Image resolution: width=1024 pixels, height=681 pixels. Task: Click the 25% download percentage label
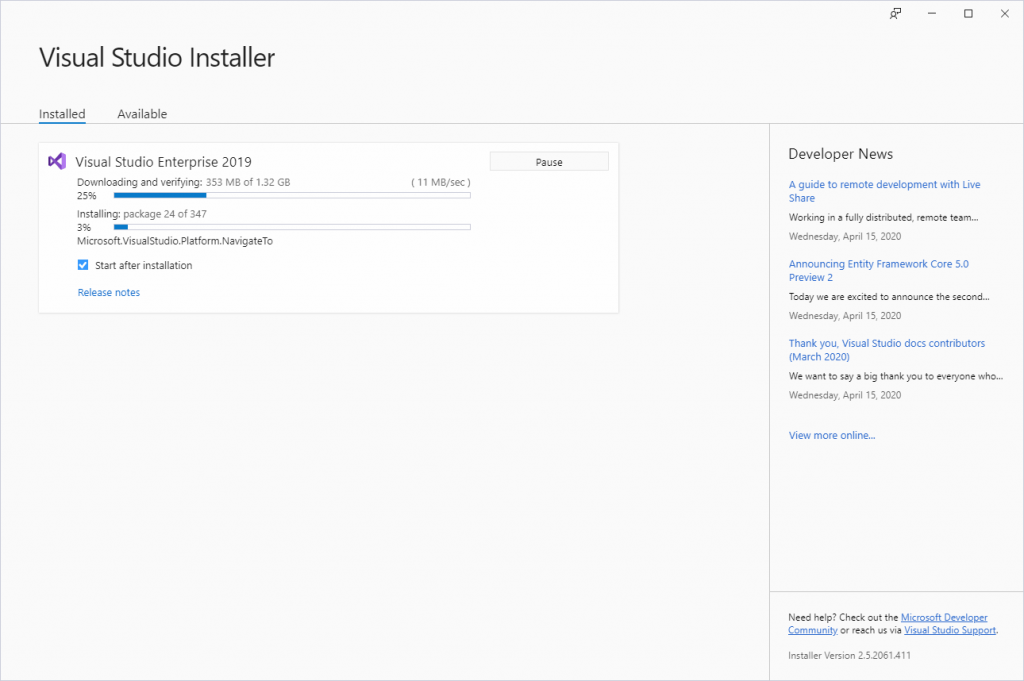point(87,196)
